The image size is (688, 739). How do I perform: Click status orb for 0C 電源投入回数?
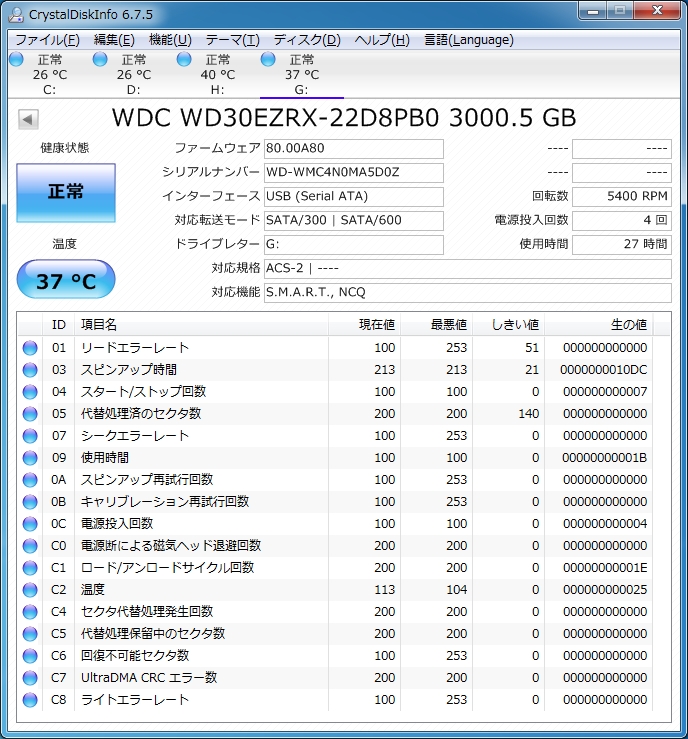(x=30, y=524)
